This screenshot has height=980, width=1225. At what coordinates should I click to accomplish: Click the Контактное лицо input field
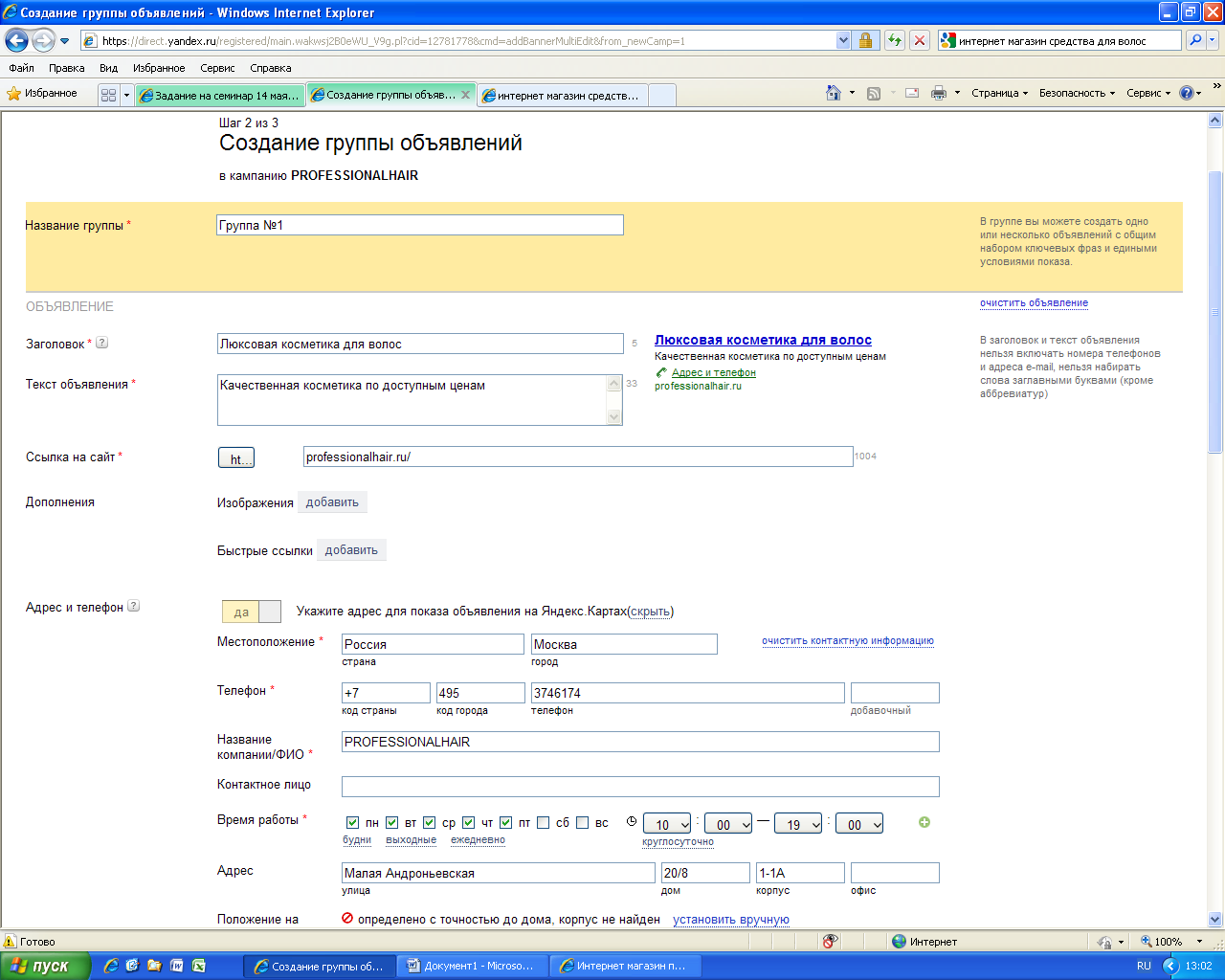pyautogui.click(x=640, y=787)
